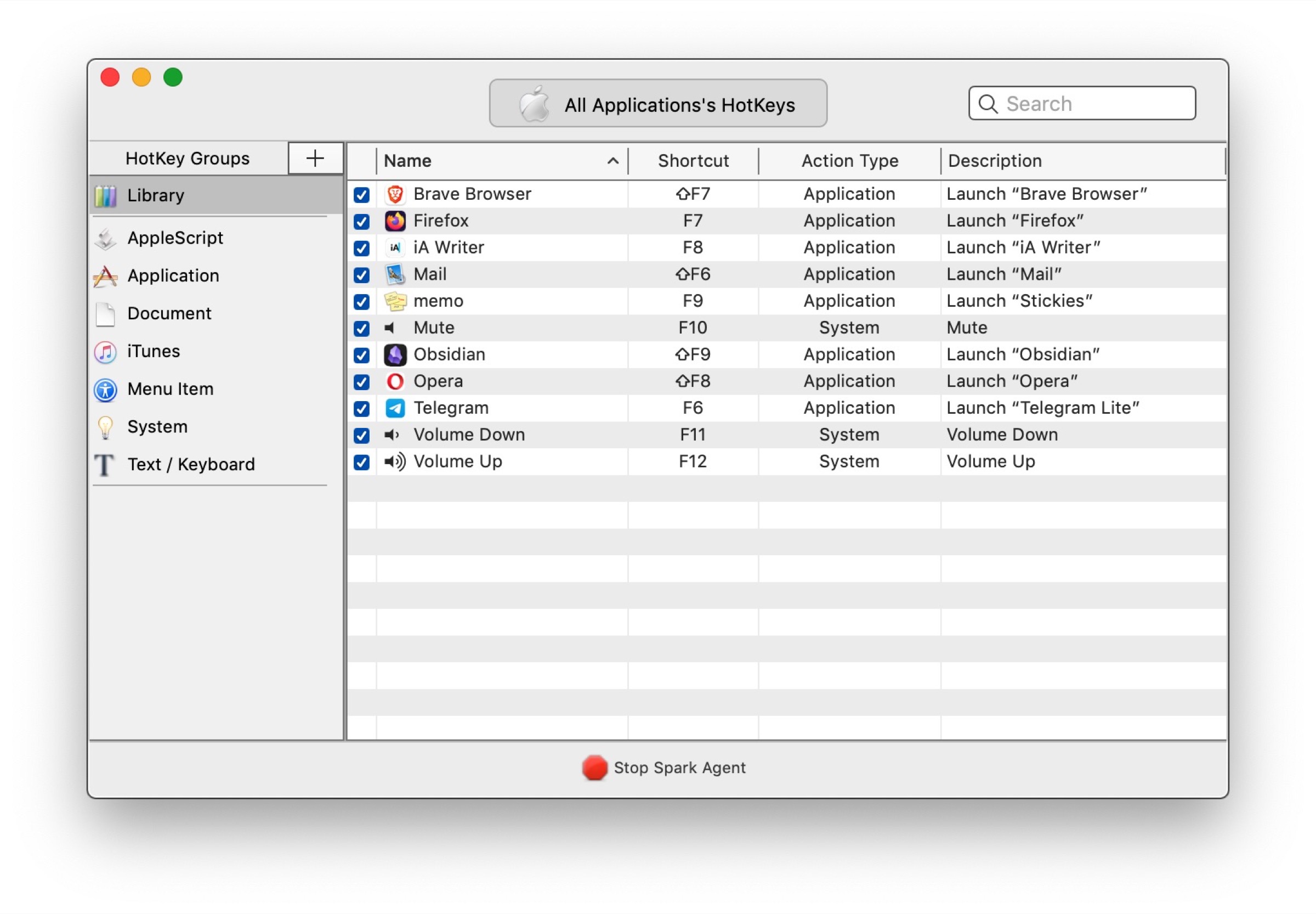Select the Library group in sidebar
The image size is (1316, 914).
point(156,195)
